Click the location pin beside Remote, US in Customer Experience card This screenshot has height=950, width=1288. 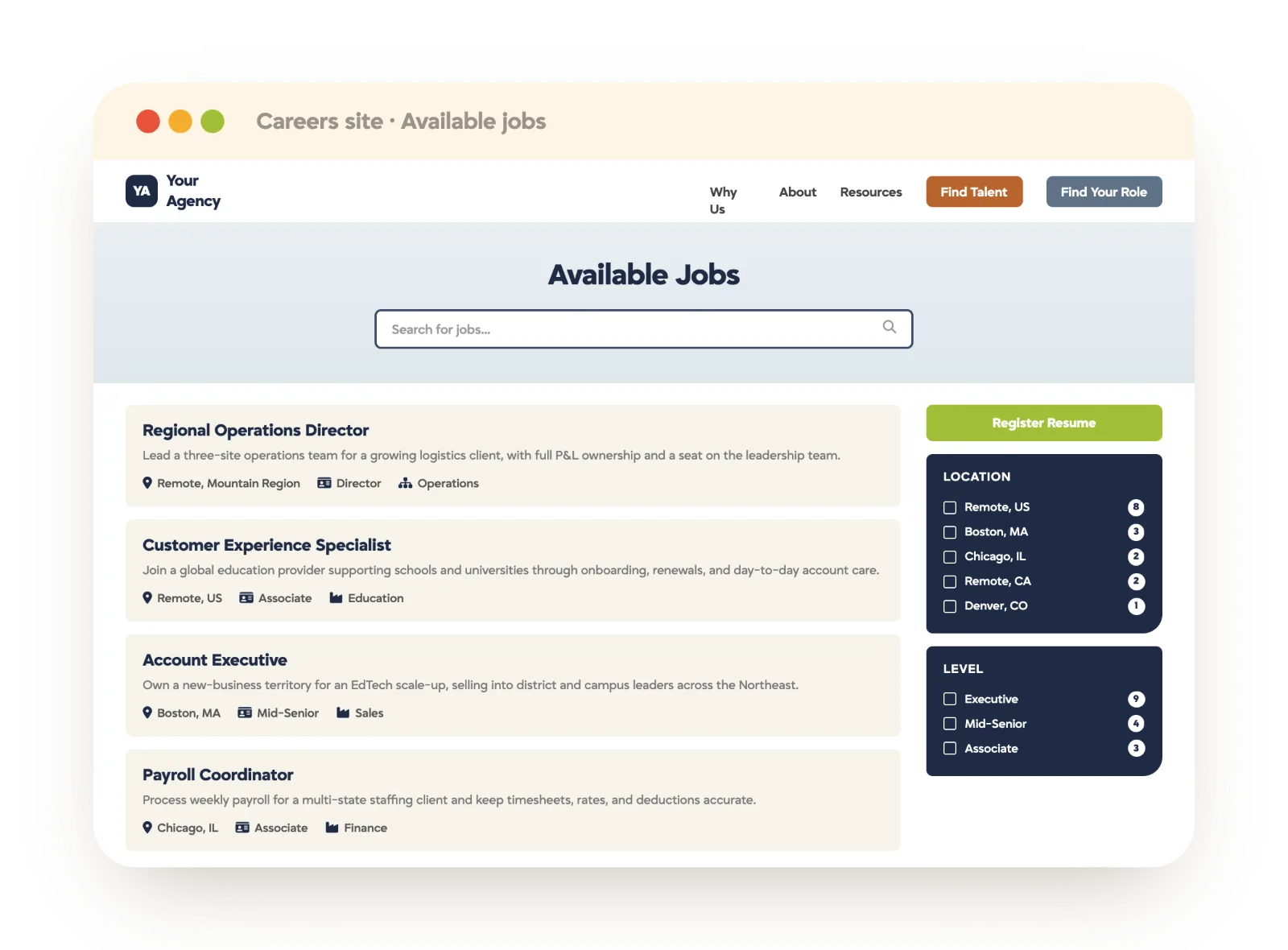click(x=147, y=597)
